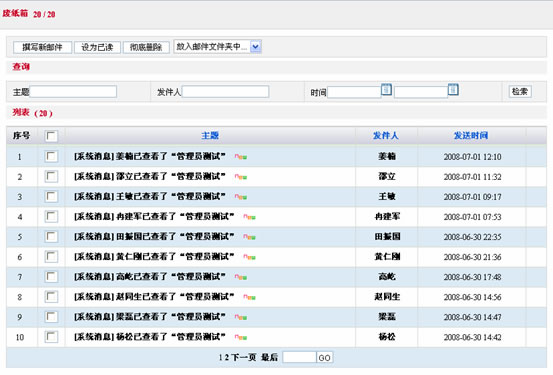
Task: Open the end date calendar picker
Action: point(453,90)
